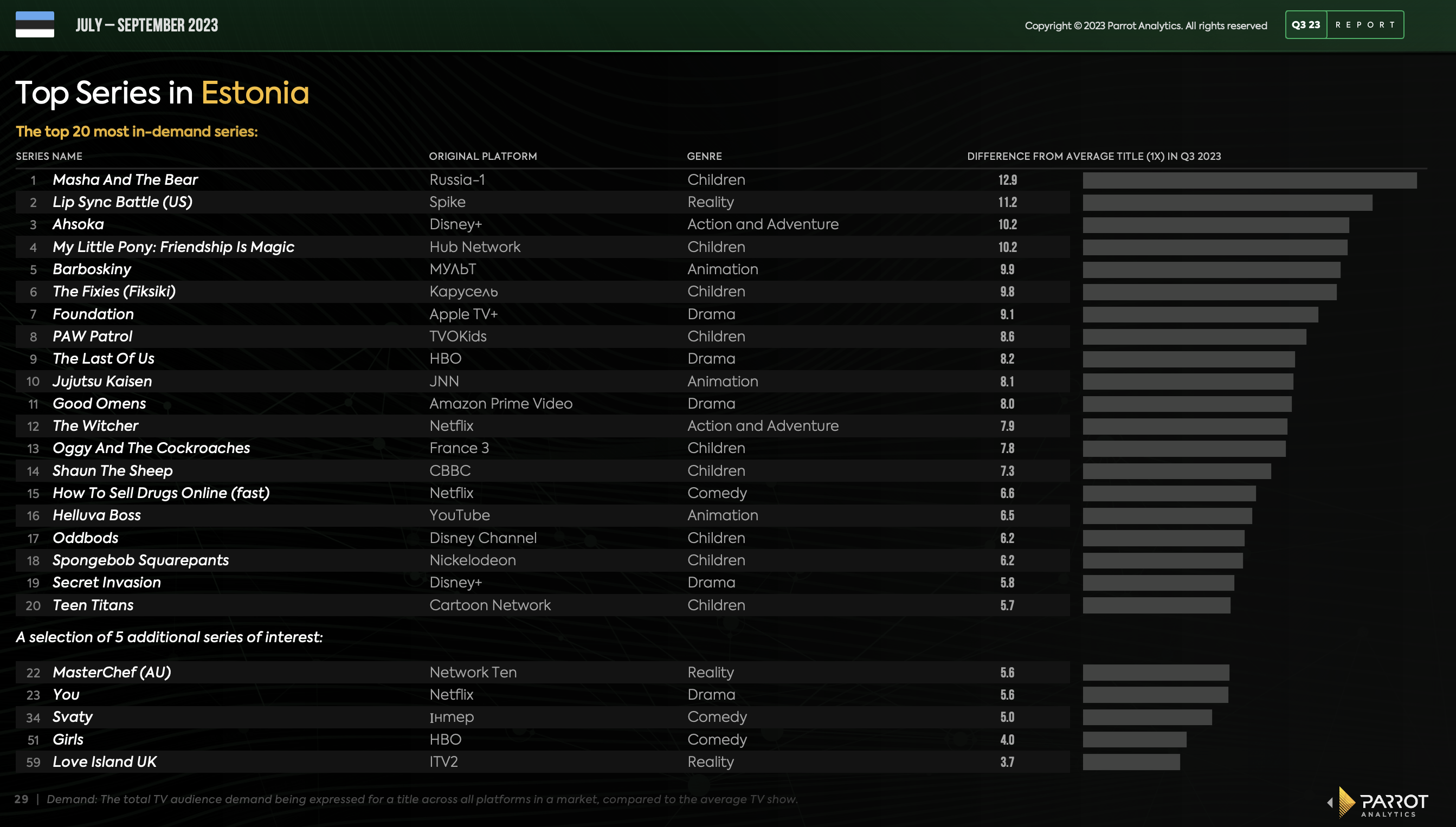Click the Original Platform column header

coord(482,156)
